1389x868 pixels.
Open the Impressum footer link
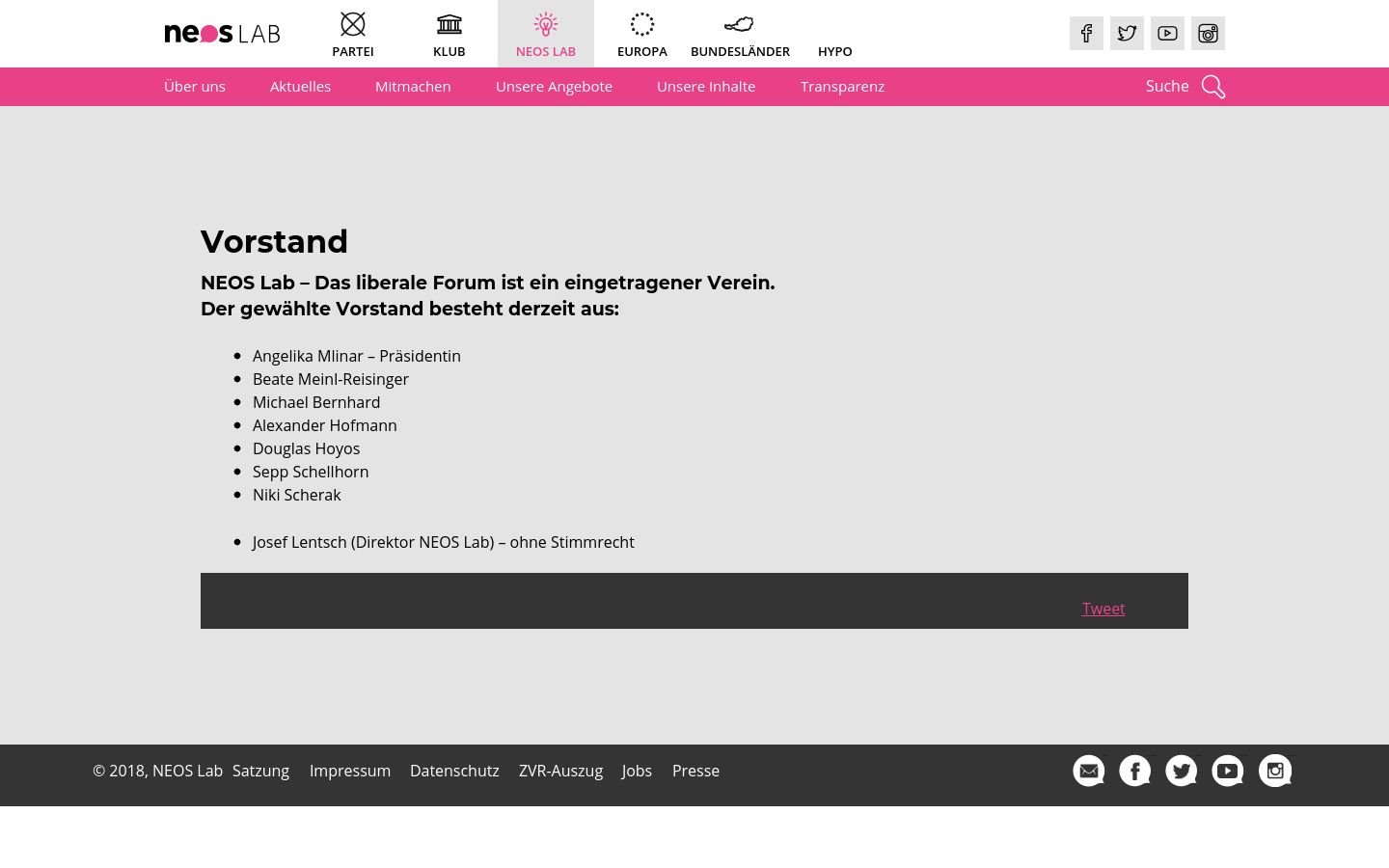pos(350,771)
